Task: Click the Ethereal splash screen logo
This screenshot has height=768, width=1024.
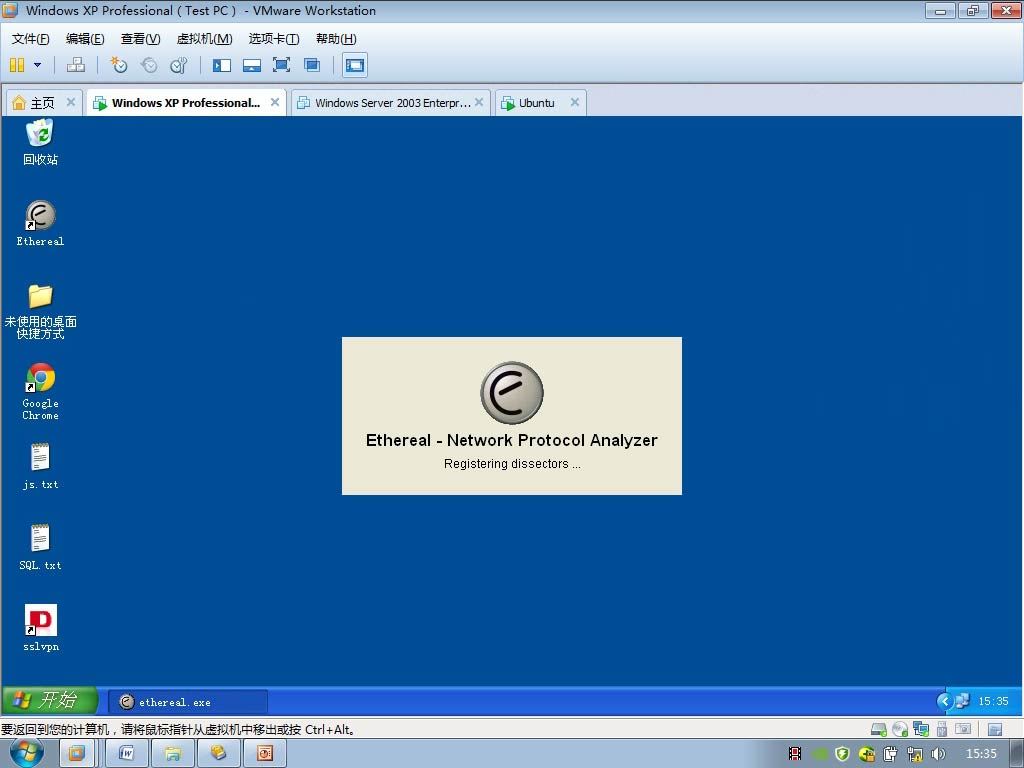Action: (x=512, y=392)
